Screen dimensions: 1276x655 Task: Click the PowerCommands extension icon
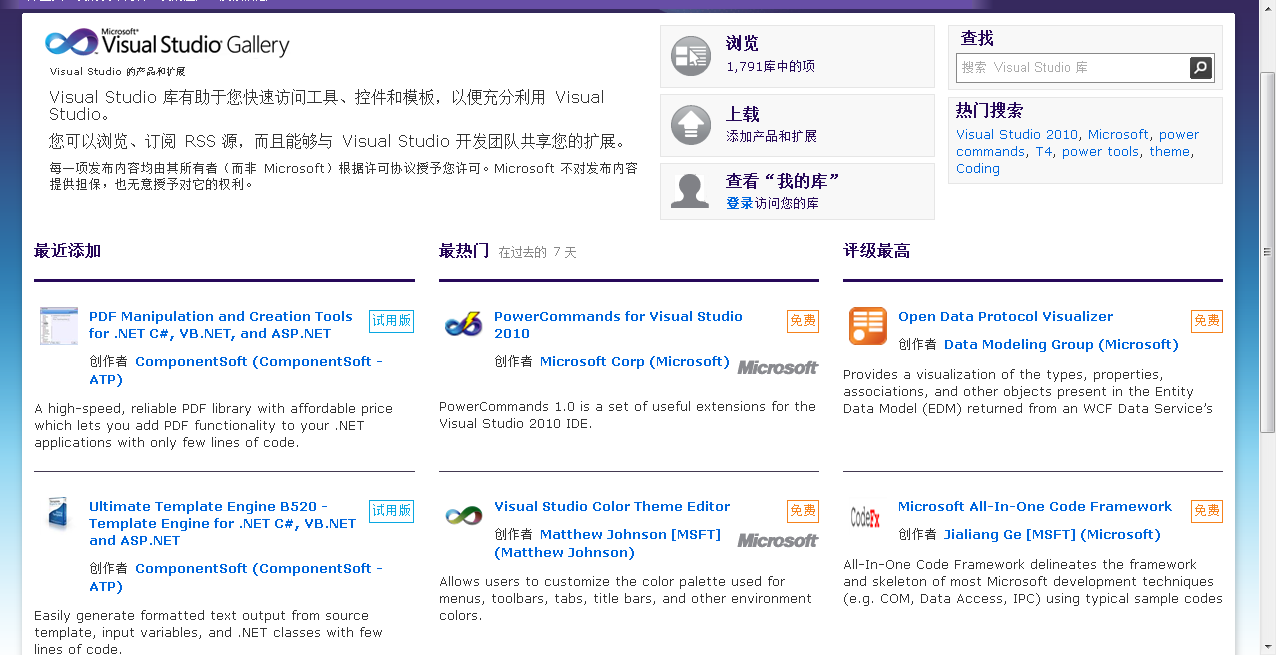click(463, 324)
